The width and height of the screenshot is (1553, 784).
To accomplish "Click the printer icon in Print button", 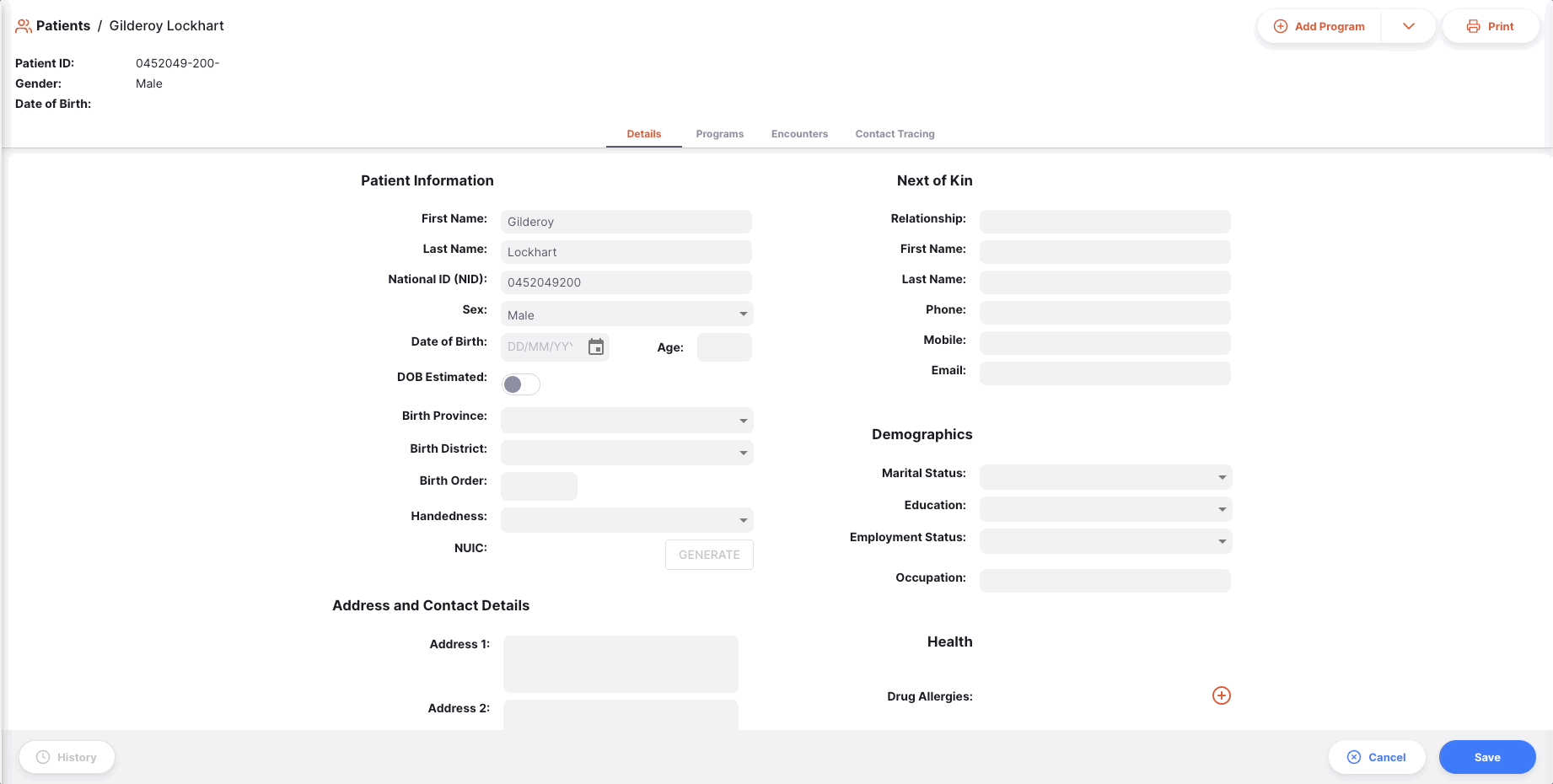I will 1473,26.
